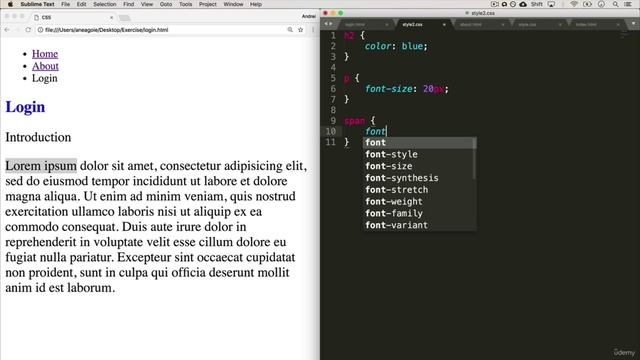Close the style.css tab in Sublime
Viewport: 640px width, 360px height.
[560, 24]
